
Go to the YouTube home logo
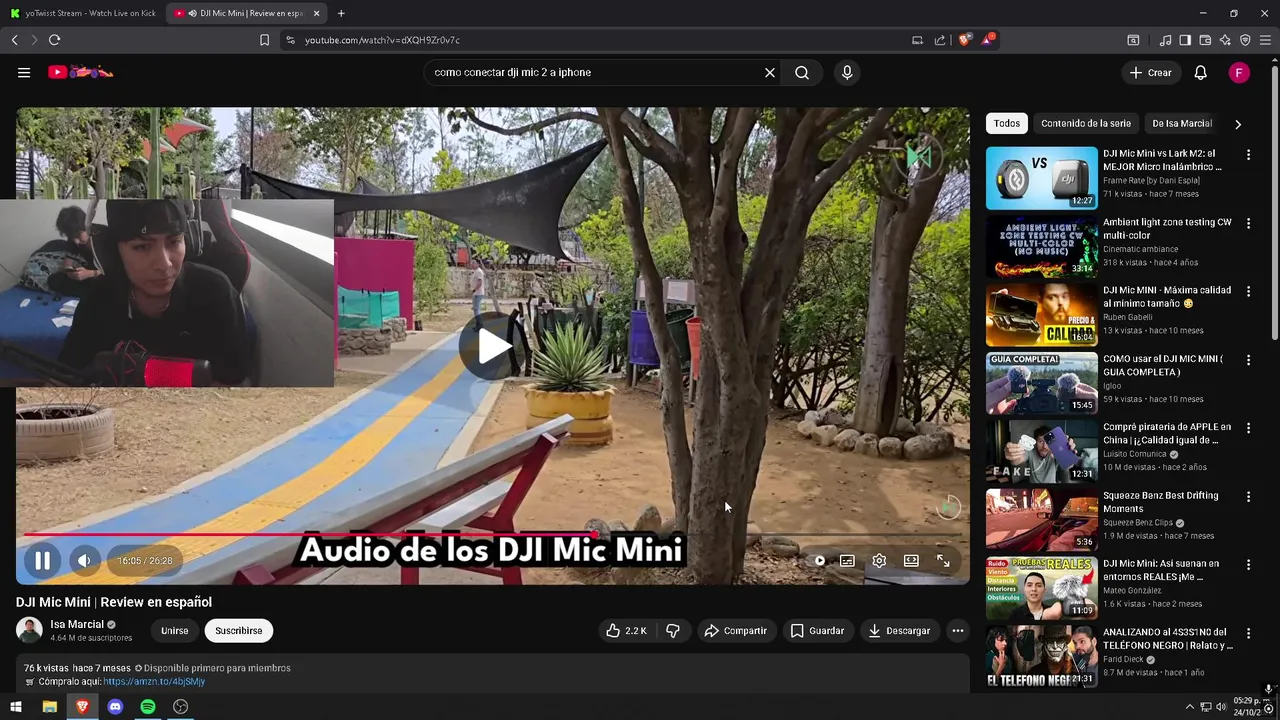81,72
